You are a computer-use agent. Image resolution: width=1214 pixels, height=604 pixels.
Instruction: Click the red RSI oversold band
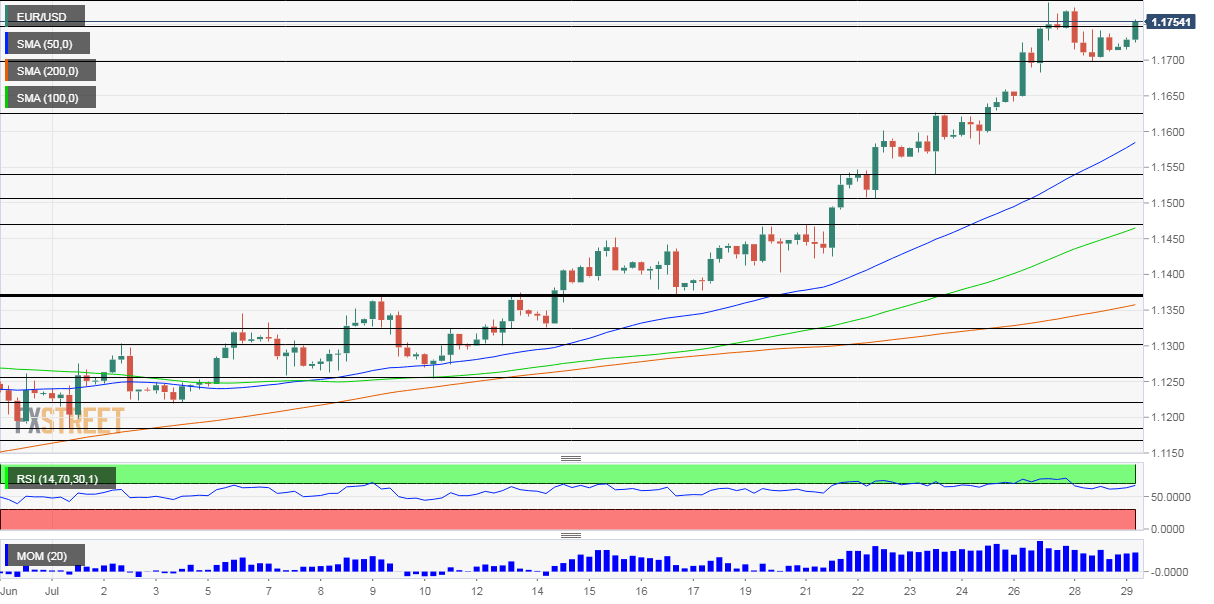point(568,519)
